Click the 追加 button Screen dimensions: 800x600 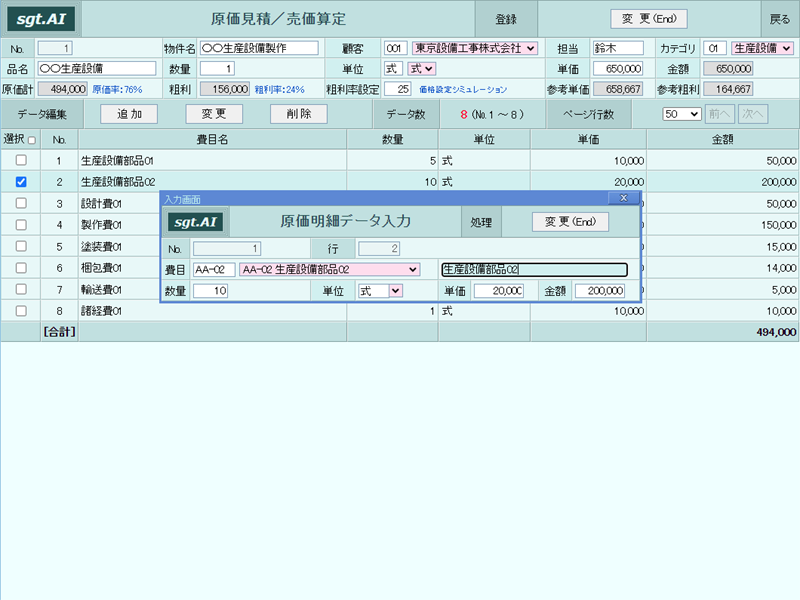pyautogui.click(x=129, y=114)
